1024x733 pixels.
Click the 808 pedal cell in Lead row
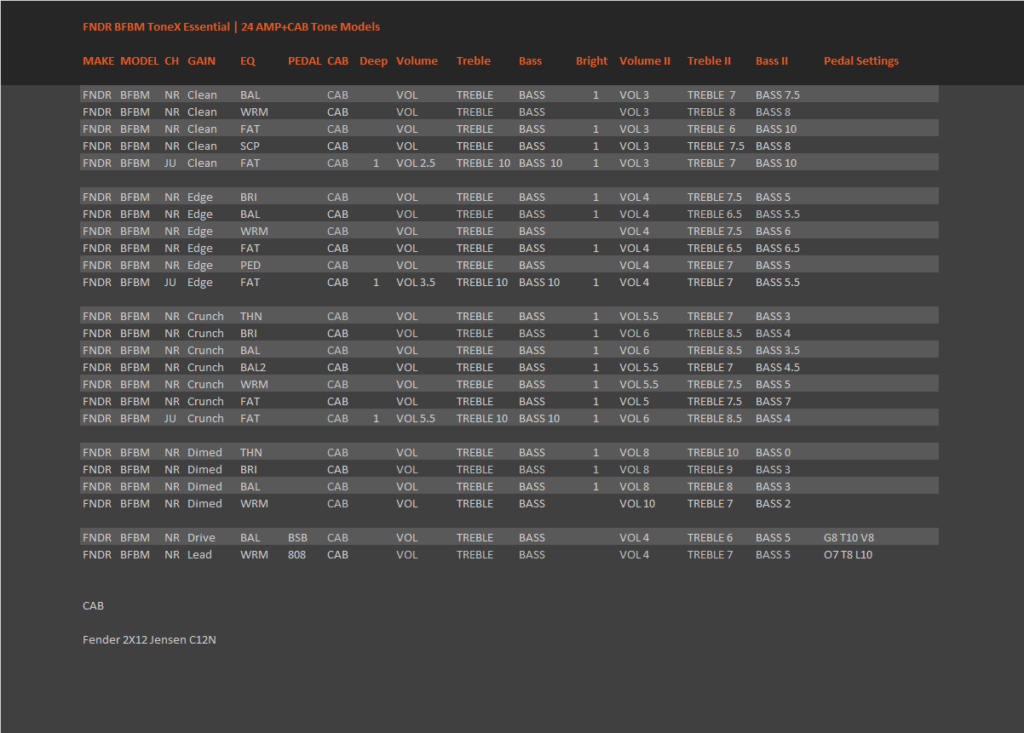[x=296, y=555]
